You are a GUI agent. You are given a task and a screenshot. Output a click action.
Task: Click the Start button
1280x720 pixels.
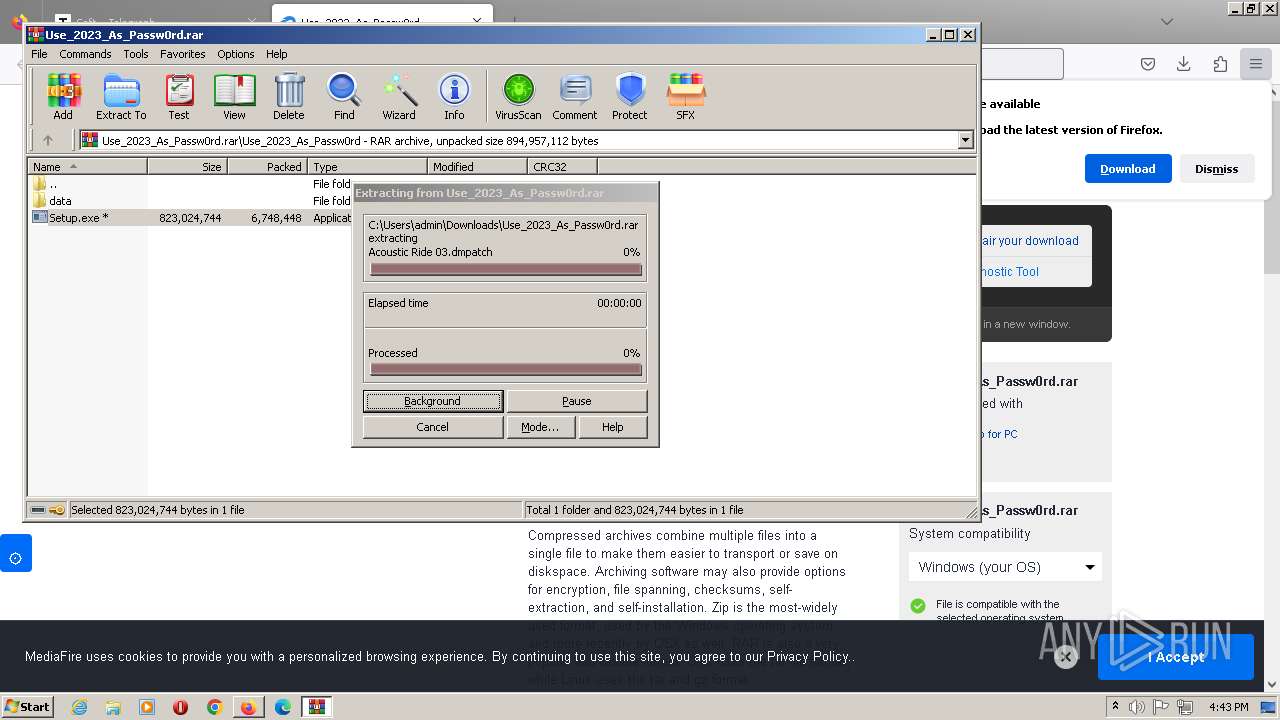point(27,706)
